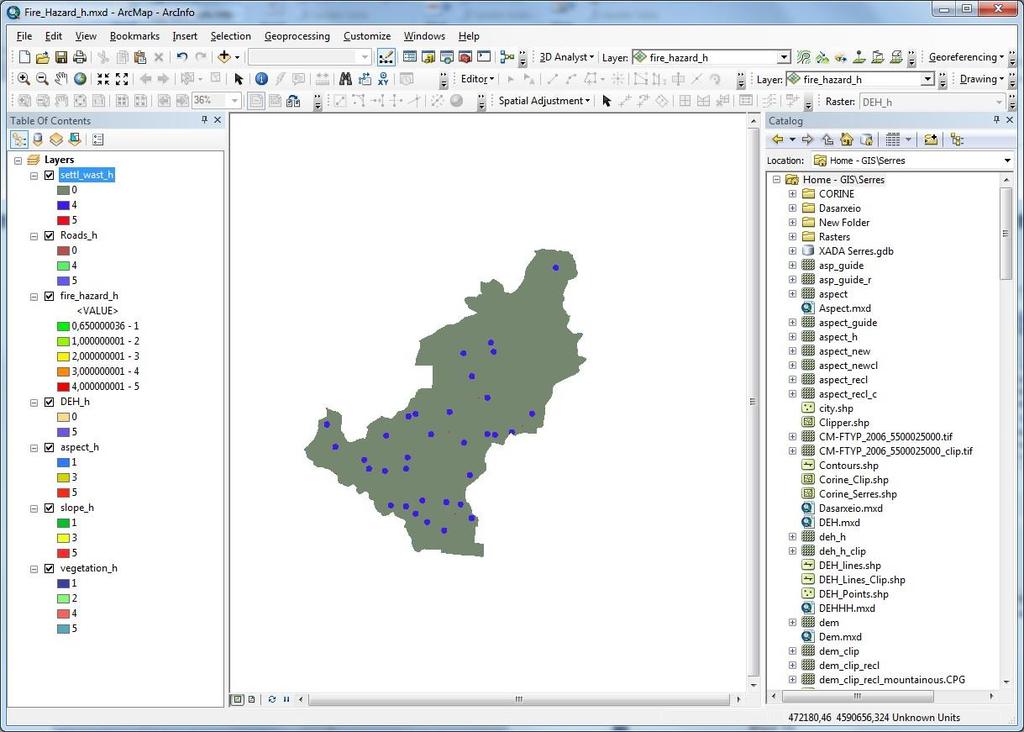Open the Catalog Location dropdown

pos(1007,161)
